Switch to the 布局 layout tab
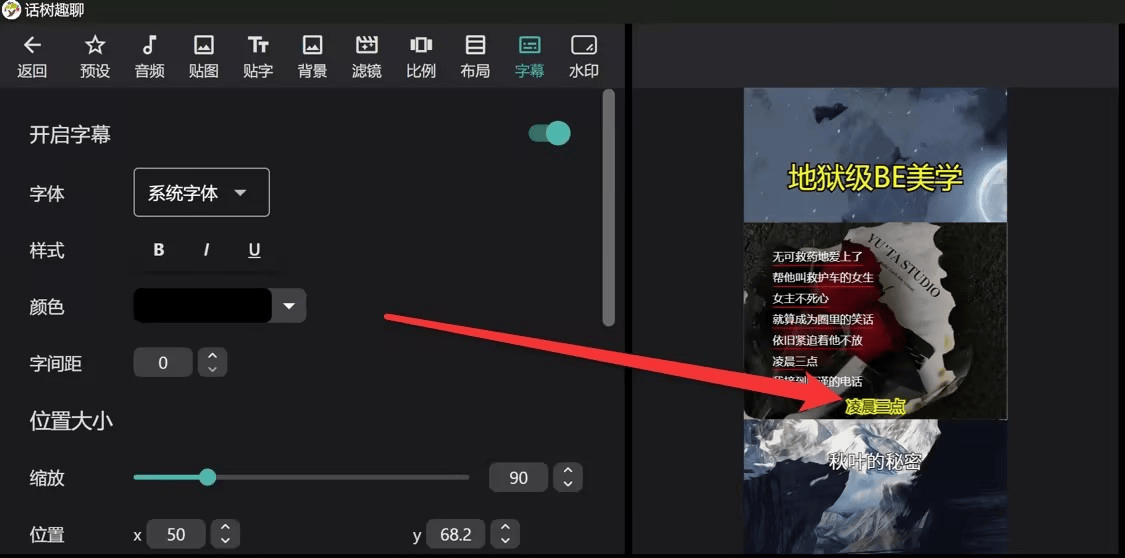Image resolution: width=1125 pixels, height=558 pixels. point(475,56)
